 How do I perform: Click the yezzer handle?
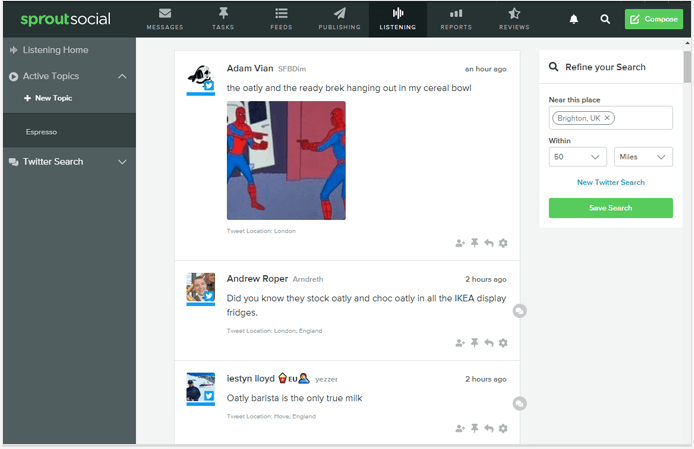click(x=327, y=379)
